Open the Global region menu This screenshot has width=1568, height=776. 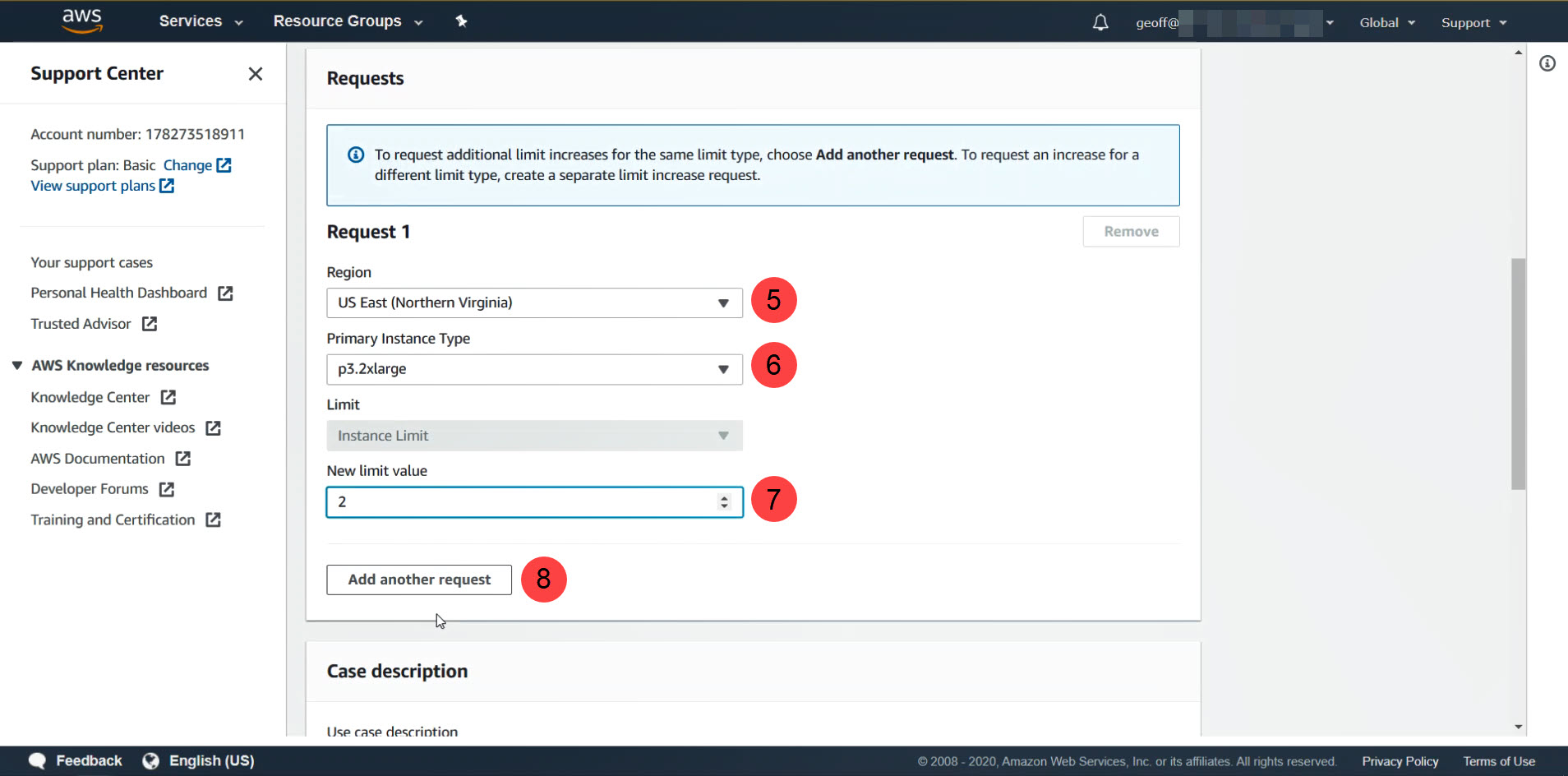point(1387,23)
